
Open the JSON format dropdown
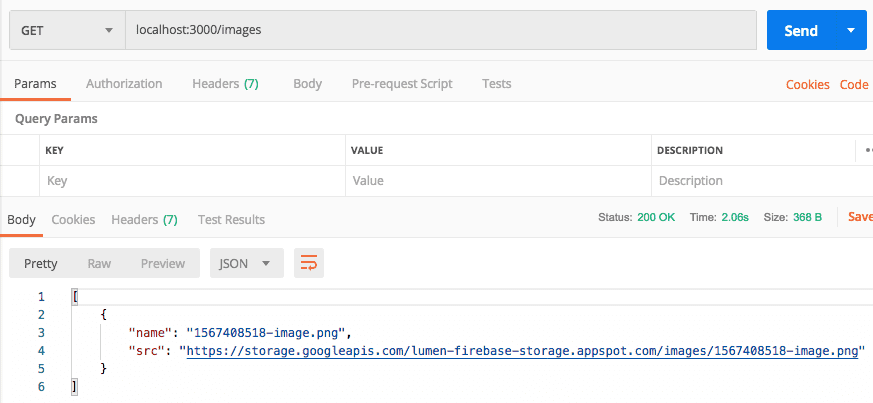click(246, 263)
